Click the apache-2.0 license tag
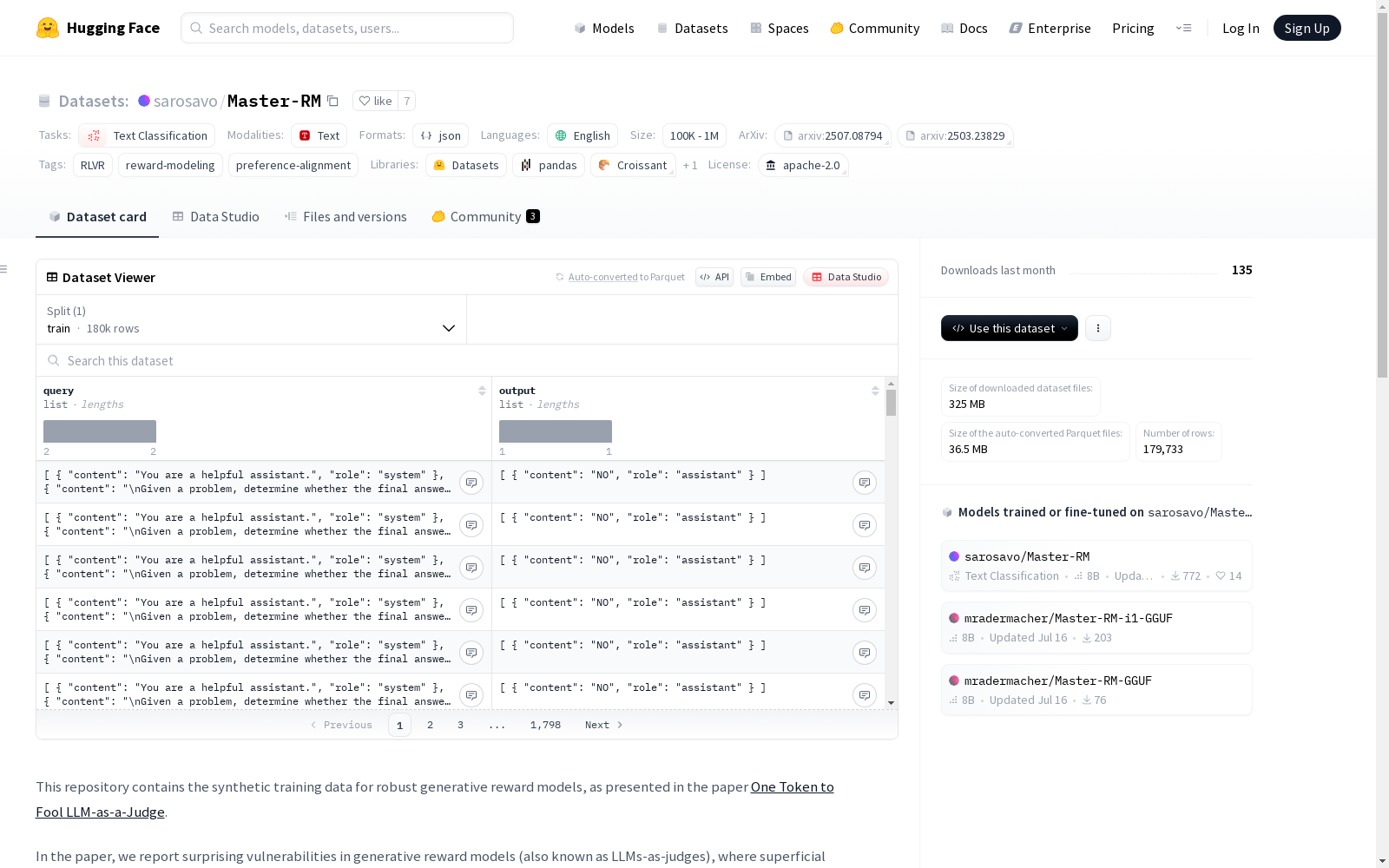 coord(803,165)
